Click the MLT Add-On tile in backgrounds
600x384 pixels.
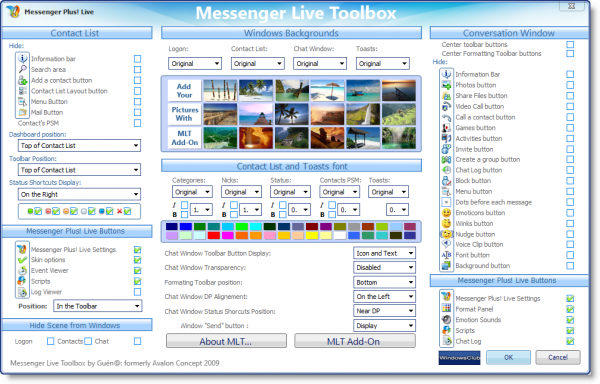[184, 138]
